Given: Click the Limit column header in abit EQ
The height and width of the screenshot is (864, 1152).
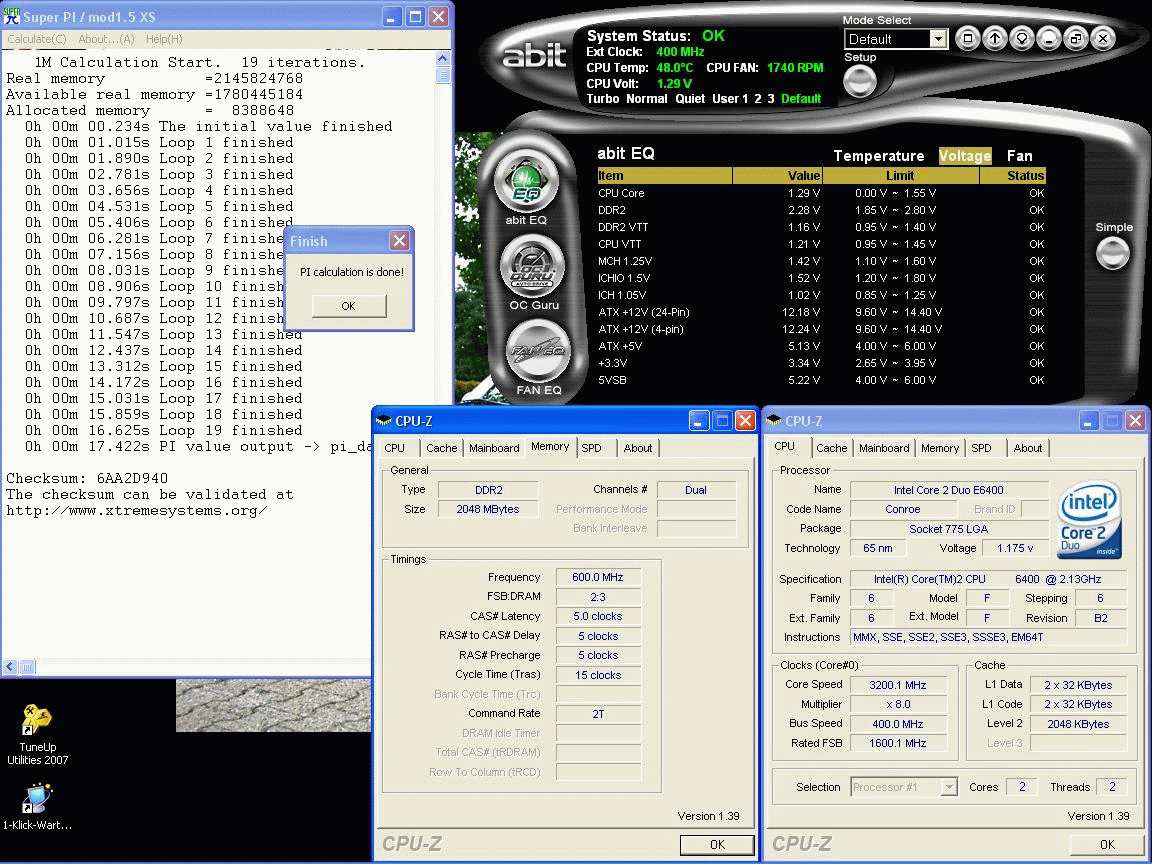Looking at the screenshot, I should click(900, 176).
